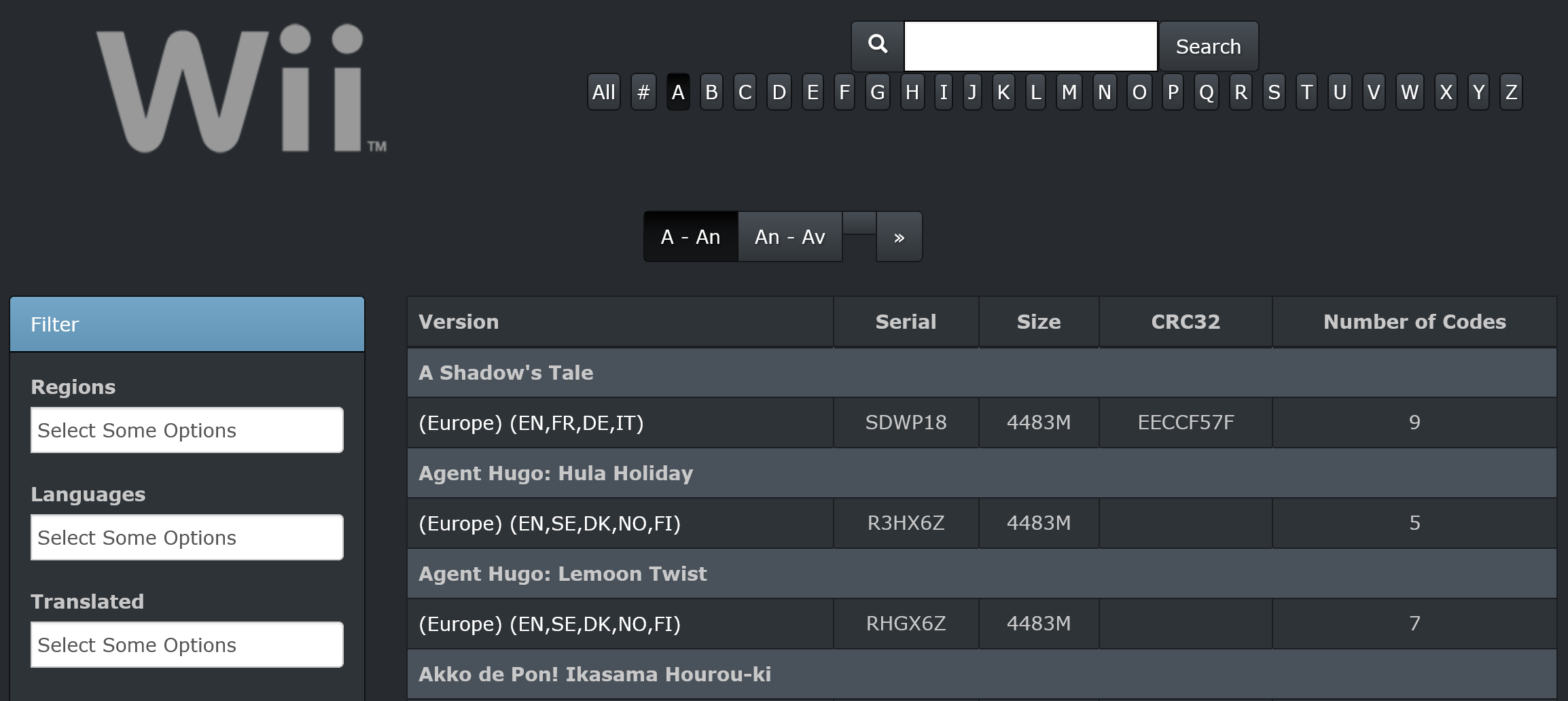Screen dimensions: 1568x701
Task: Click the Filter panel header
Action: 187,324
